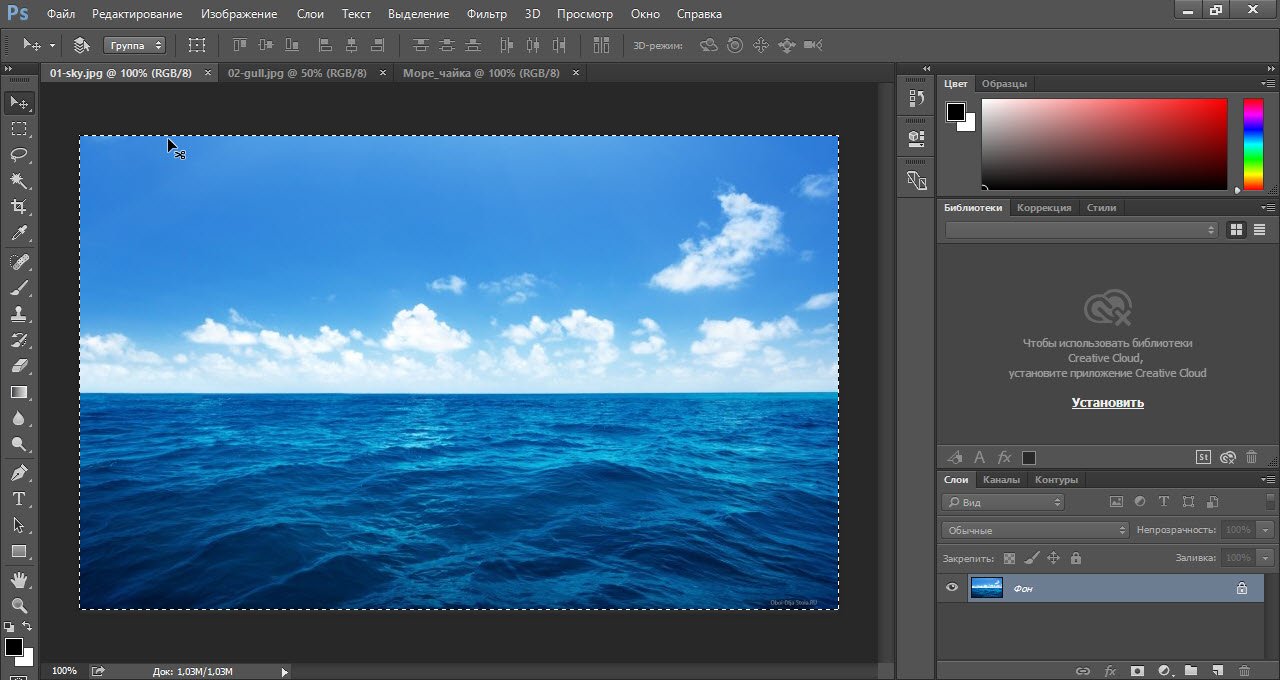
Task: Choose the Horizontal Type tool
Action: (19, 499)
